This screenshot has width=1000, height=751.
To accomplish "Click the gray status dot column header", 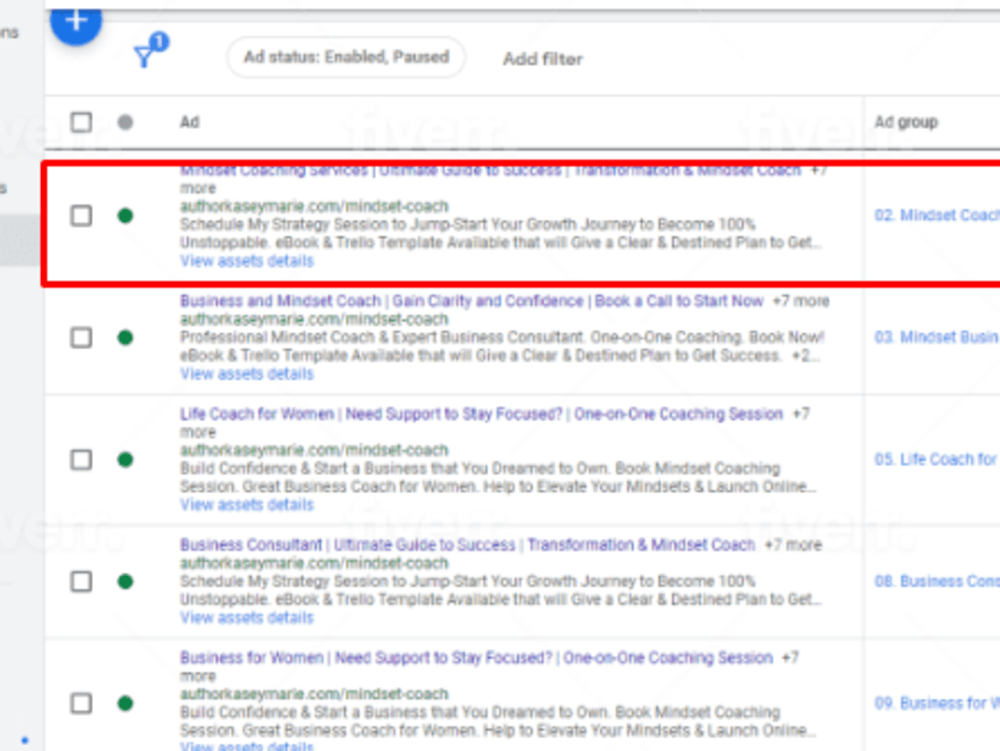I will coord(126,122).
